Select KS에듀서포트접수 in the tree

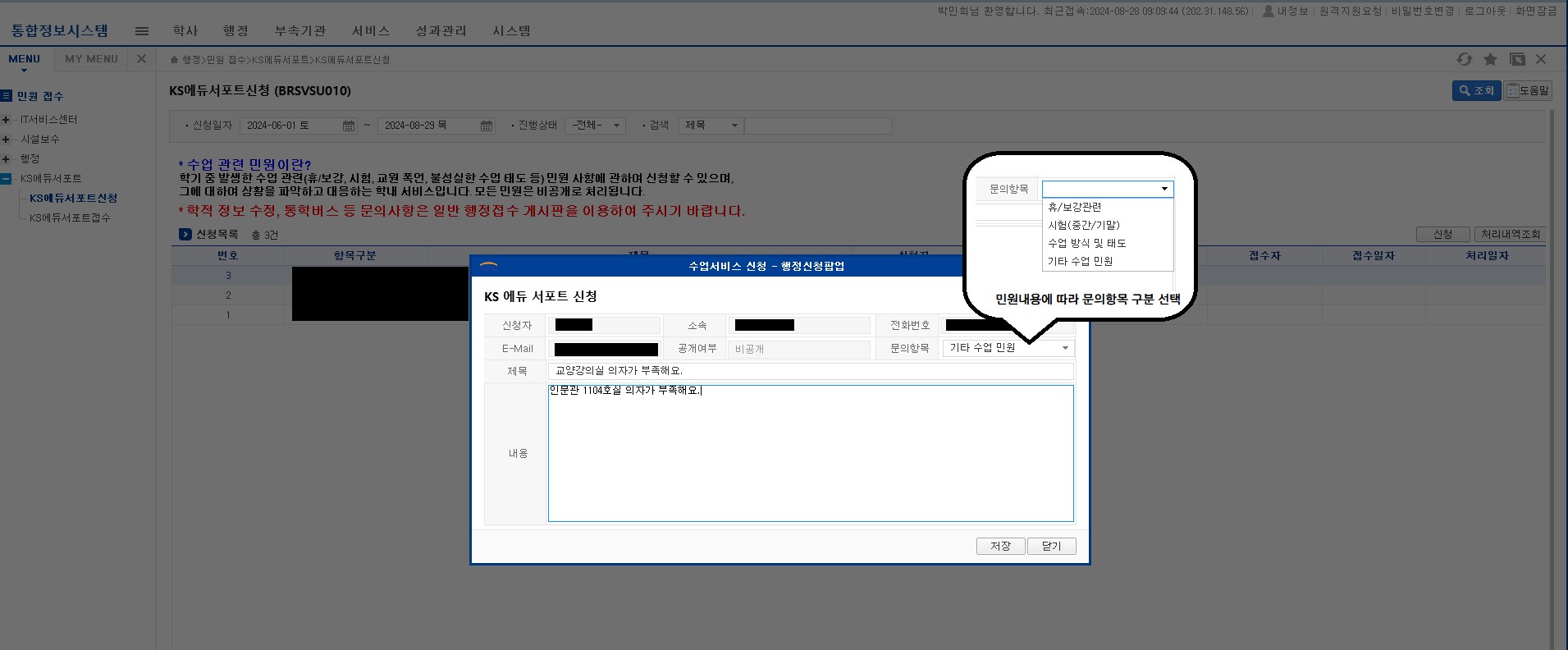click(70, 218)
